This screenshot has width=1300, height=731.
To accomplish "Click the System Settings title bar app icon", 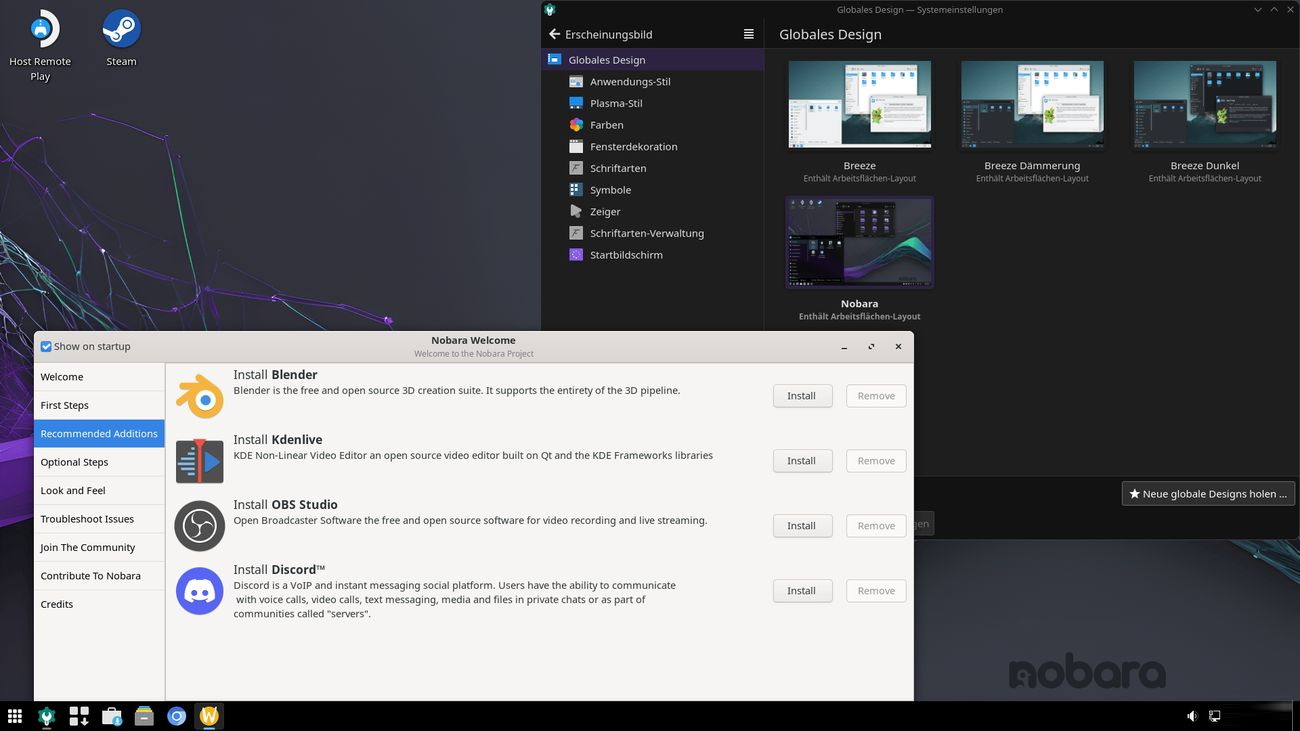I will [x=549, y=9].
